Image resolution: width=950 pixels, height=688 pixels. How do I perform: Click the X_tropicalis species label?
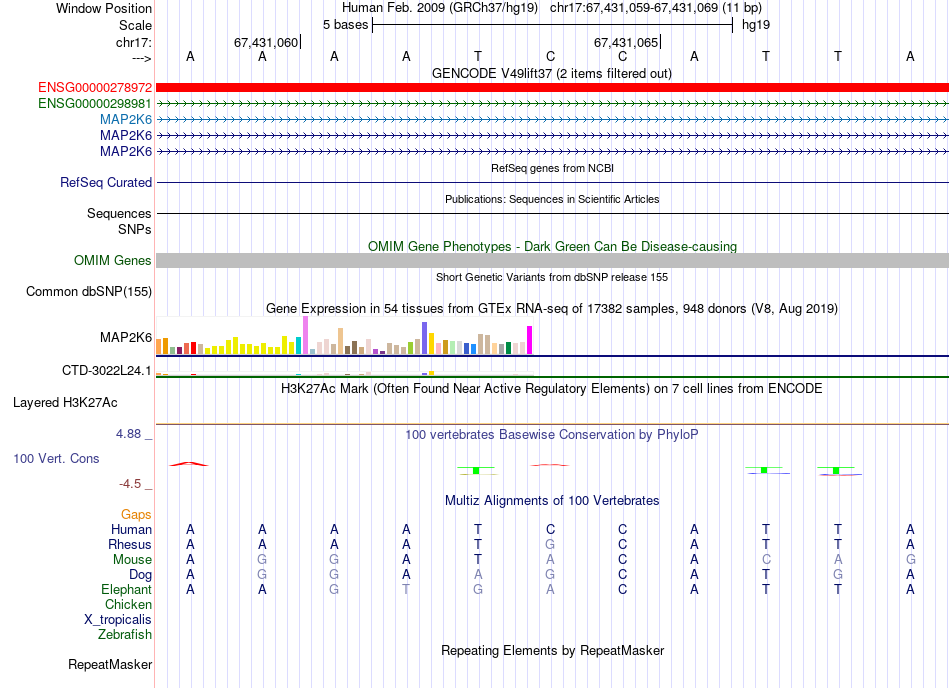(118, 620)
